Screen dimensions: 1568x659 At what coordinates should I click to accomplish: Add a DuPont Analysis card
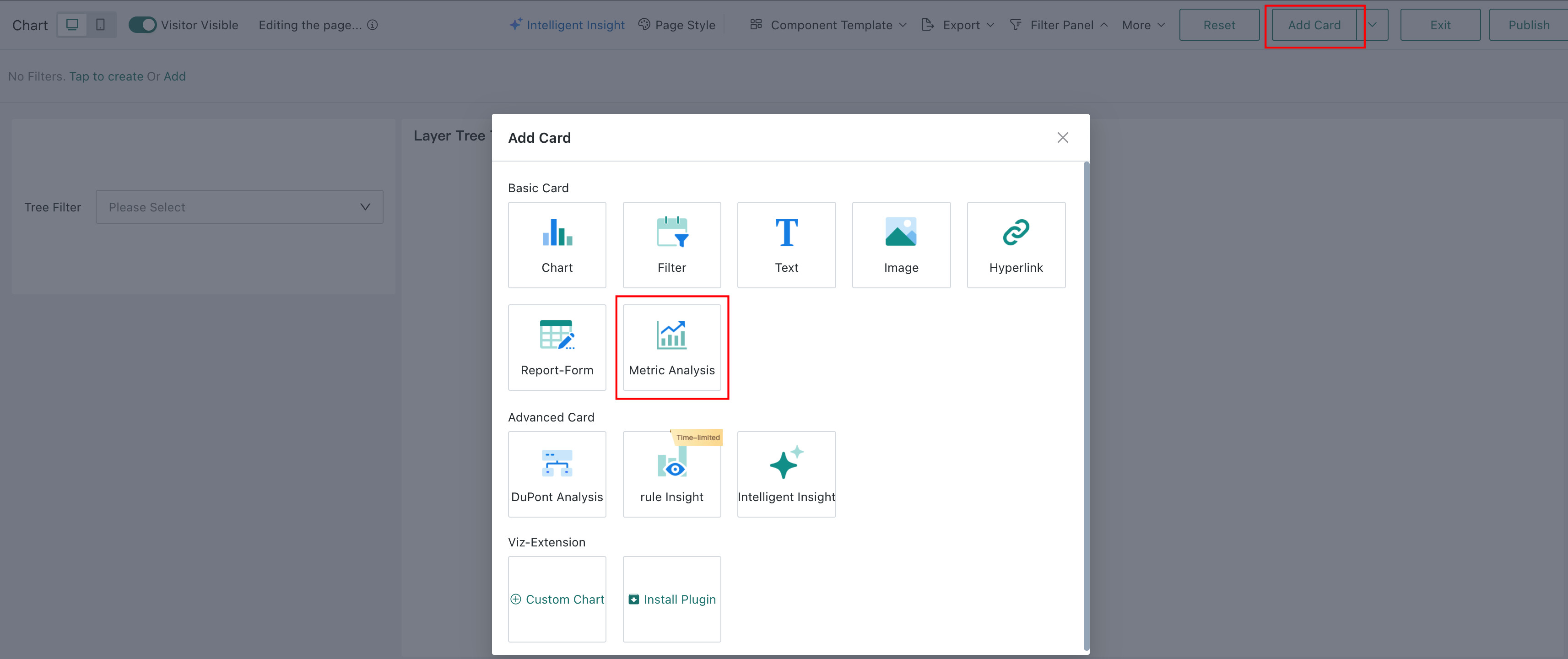[x=557, y=474]
